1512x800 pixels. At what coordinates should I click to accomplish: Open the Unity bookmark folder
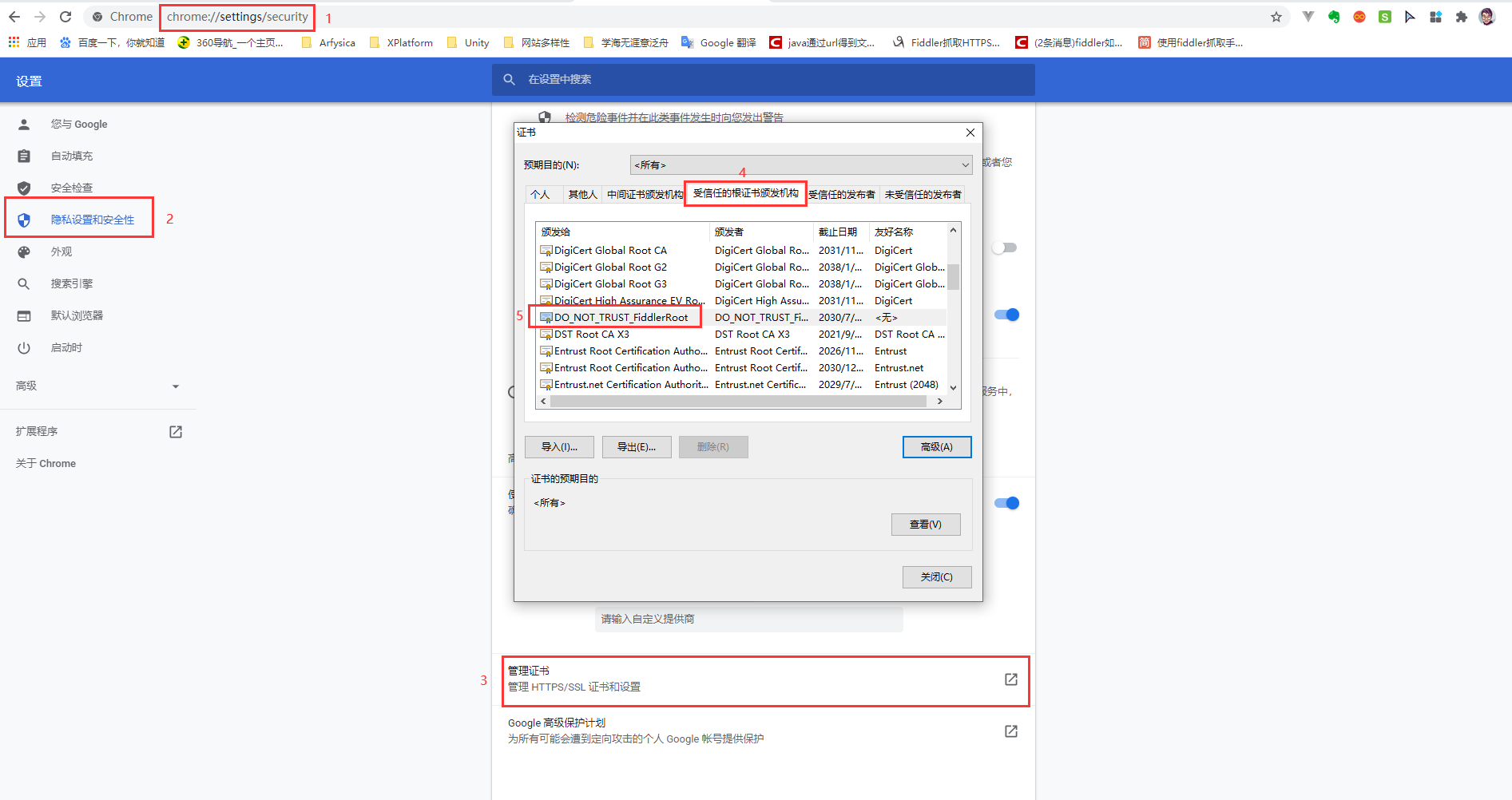point(469,42)
